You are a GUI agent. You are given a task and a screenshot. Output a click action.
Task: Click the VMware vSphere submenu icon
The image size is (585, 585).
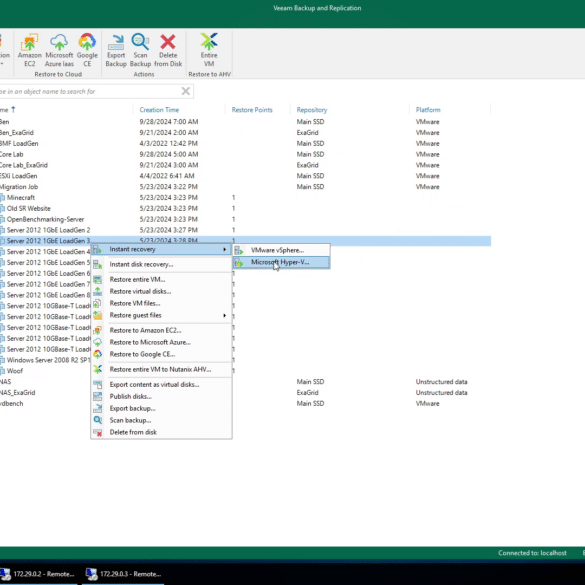[x=239, y=251]
